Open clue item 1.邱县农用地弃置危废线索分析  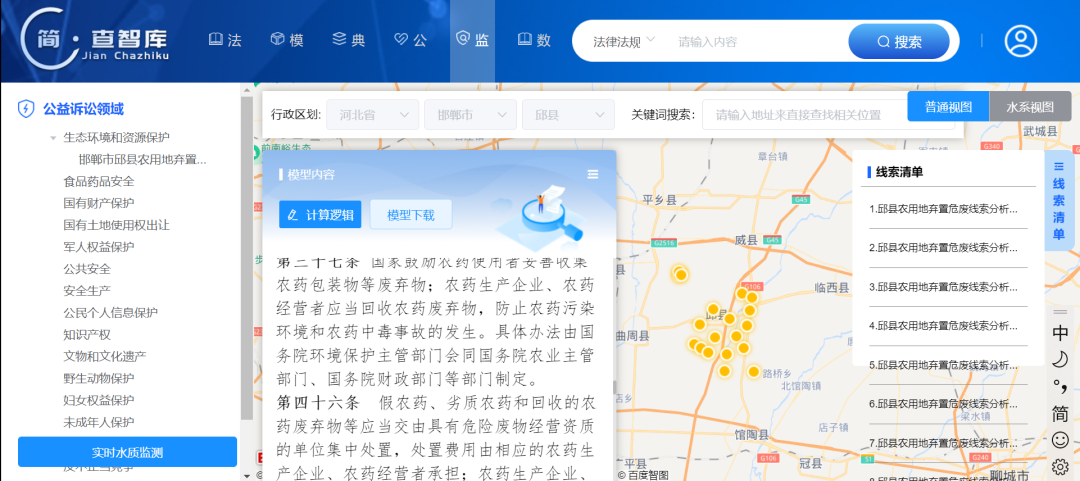tap(943, 208)
